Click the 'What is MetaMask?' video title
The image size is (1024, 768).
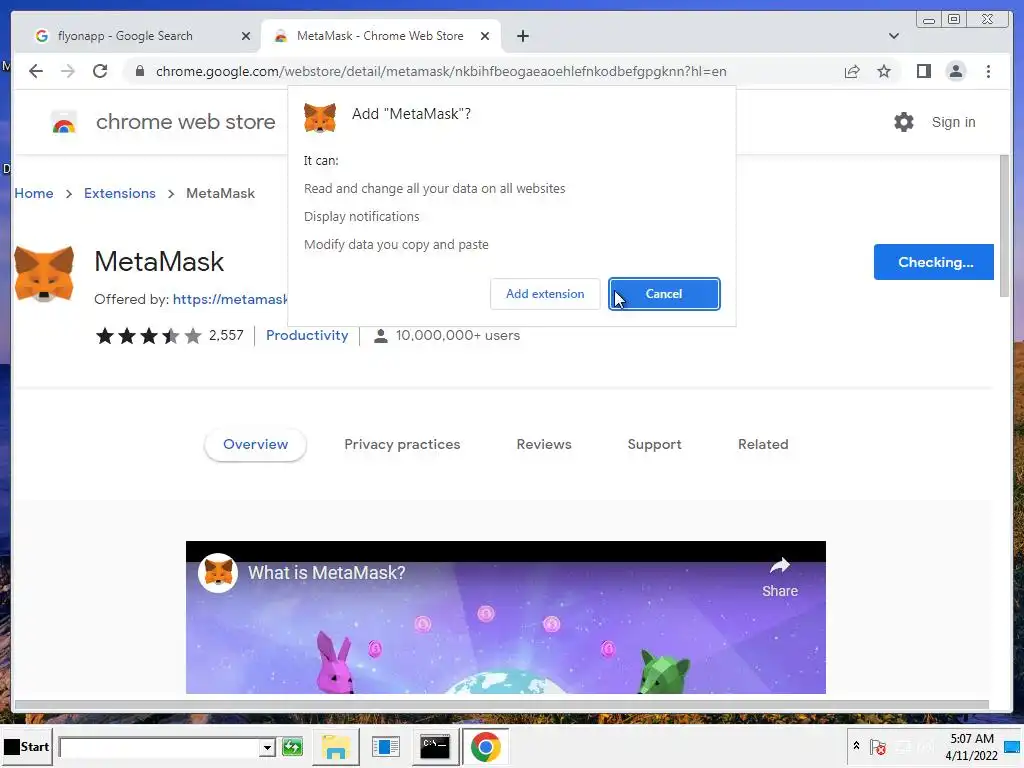(x=327, y=573)
